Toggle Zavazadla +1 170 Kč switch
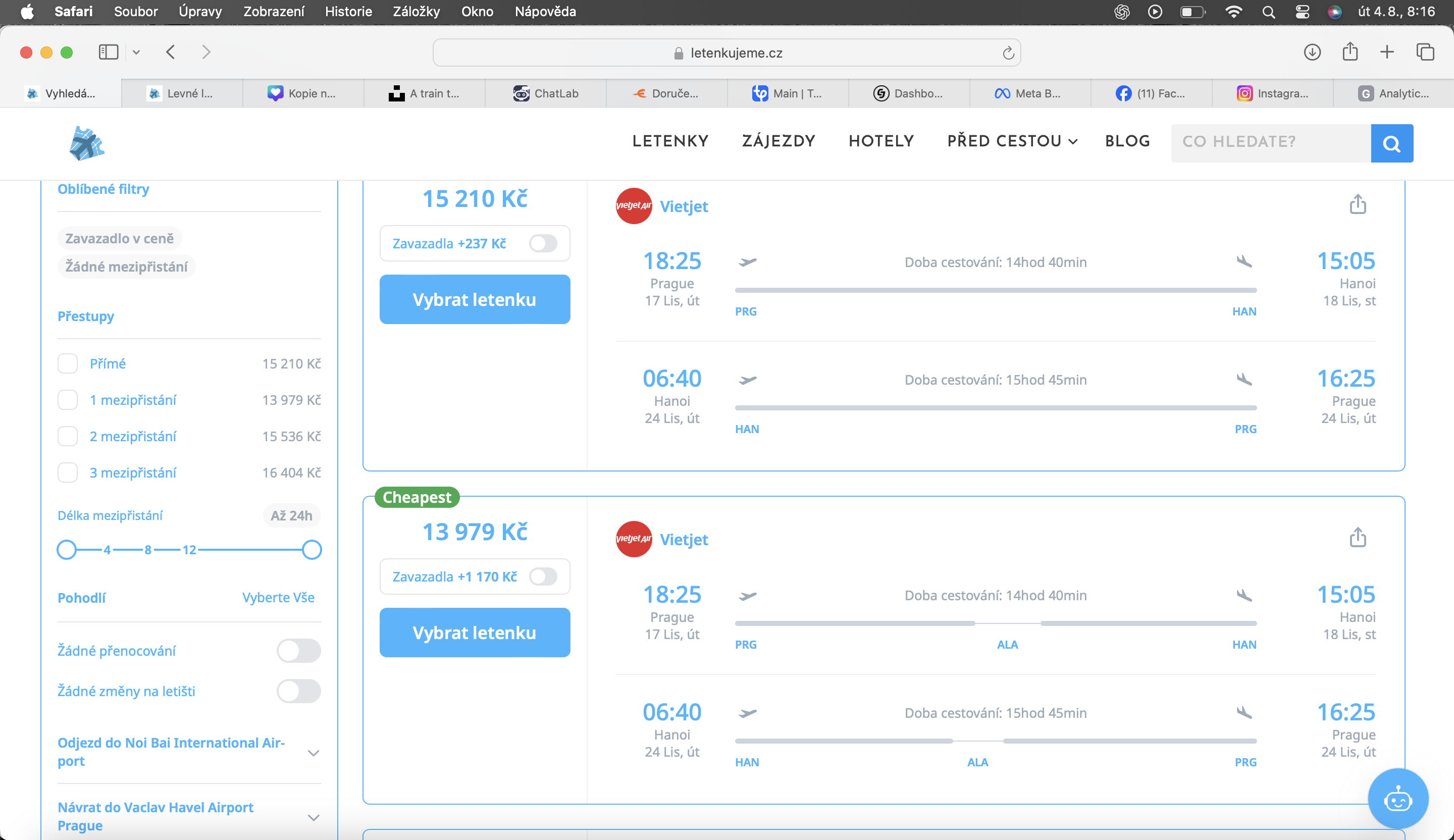The width and height of the screenshot is (1454, 840). [x=543, y=576]
